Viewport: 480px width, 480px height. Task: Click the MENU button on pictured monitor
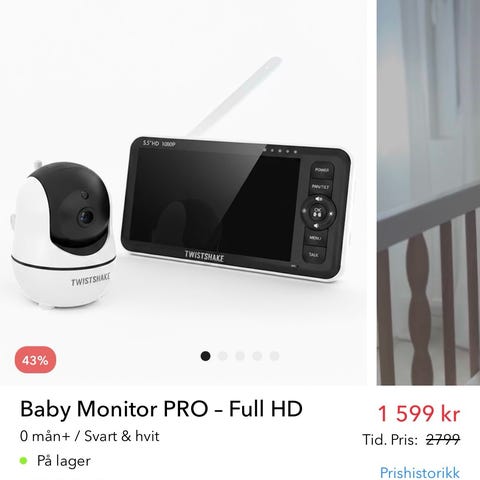coord(315,238)
